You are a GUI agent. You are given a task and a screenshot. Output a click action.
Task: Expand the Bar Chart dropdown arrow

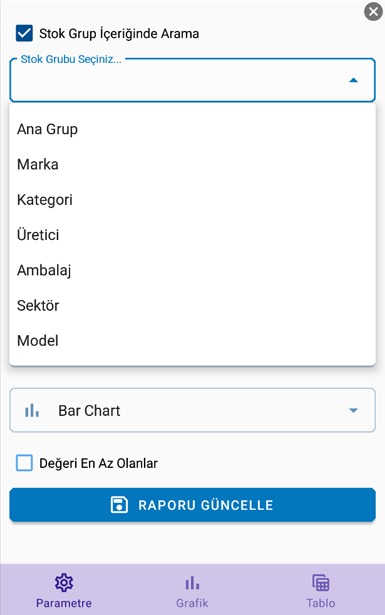coord(353,410)
